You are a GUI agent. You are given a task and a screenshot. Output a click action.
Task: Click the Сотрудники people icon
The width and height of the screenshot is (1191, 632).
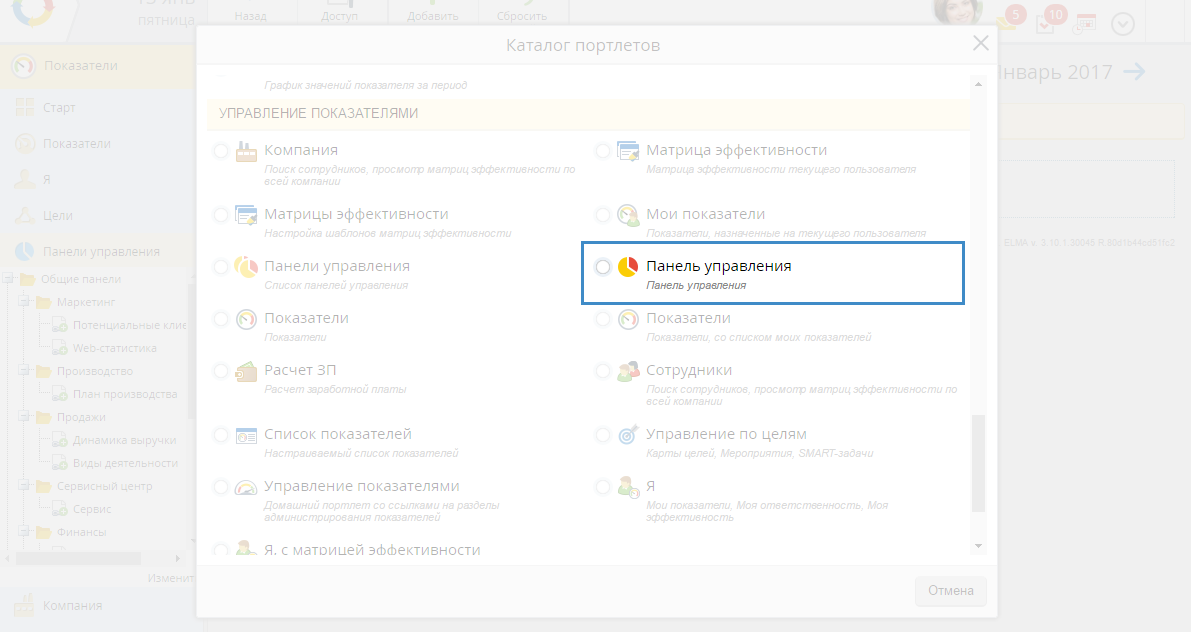628,371
